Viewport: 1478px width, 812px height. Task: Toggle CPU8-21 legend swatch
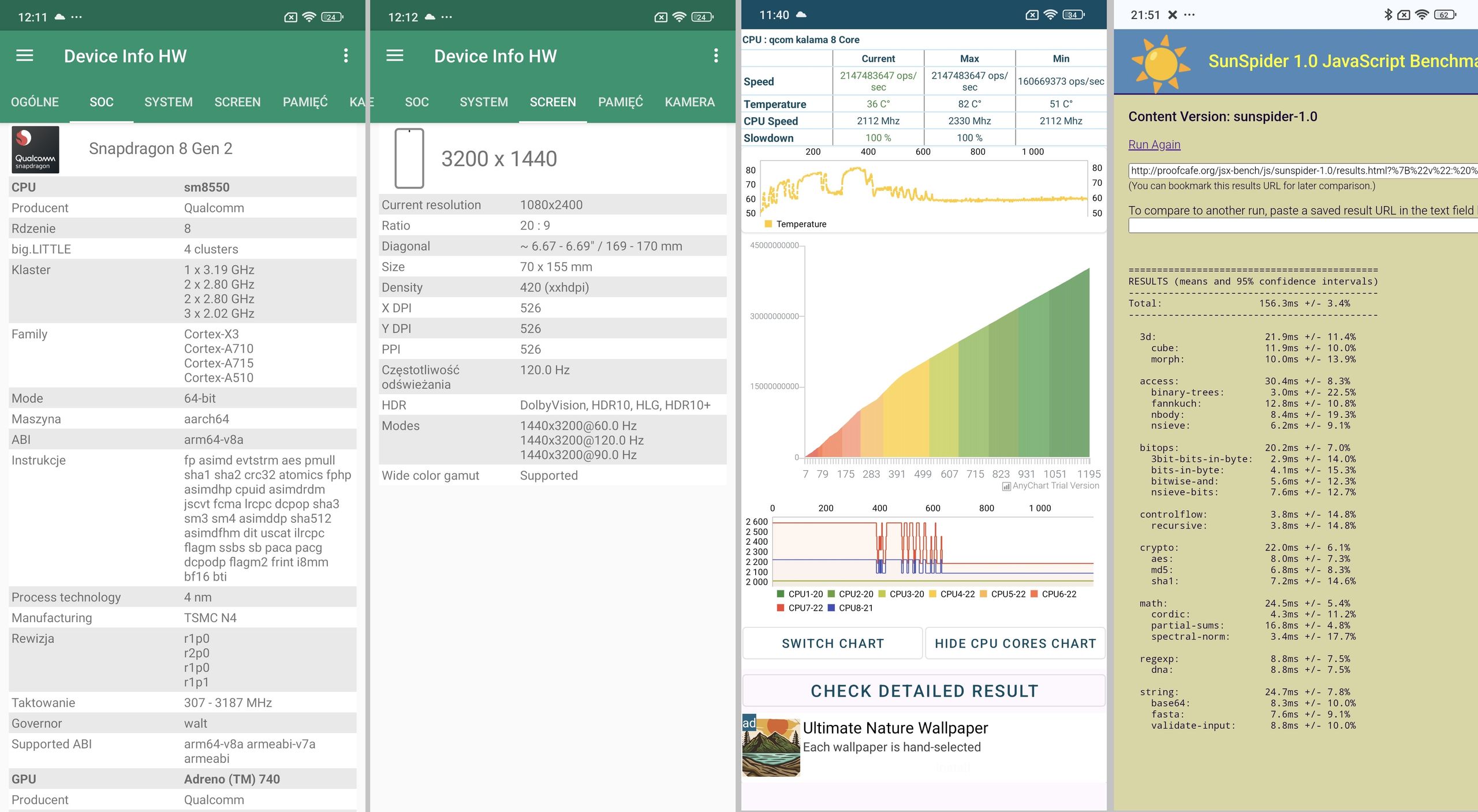(831, 608)
